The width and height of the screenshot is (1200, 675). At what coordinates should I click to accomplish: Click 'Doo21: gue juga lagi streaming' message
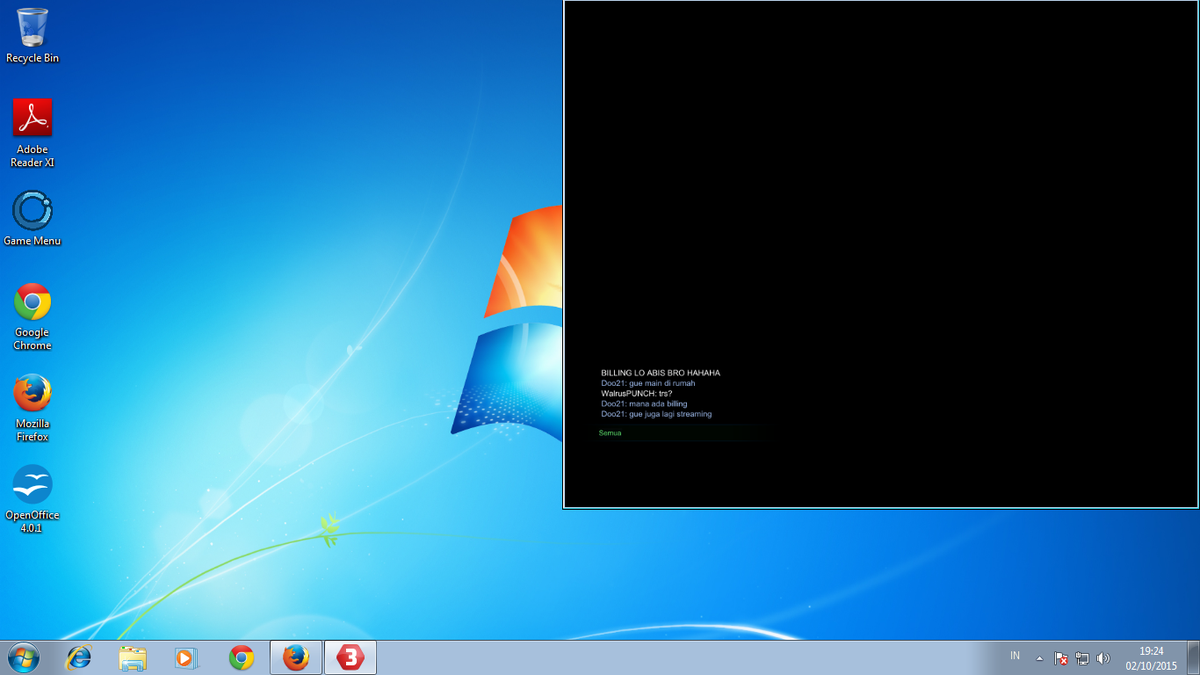pyautogui.click(x=656, y=413)
